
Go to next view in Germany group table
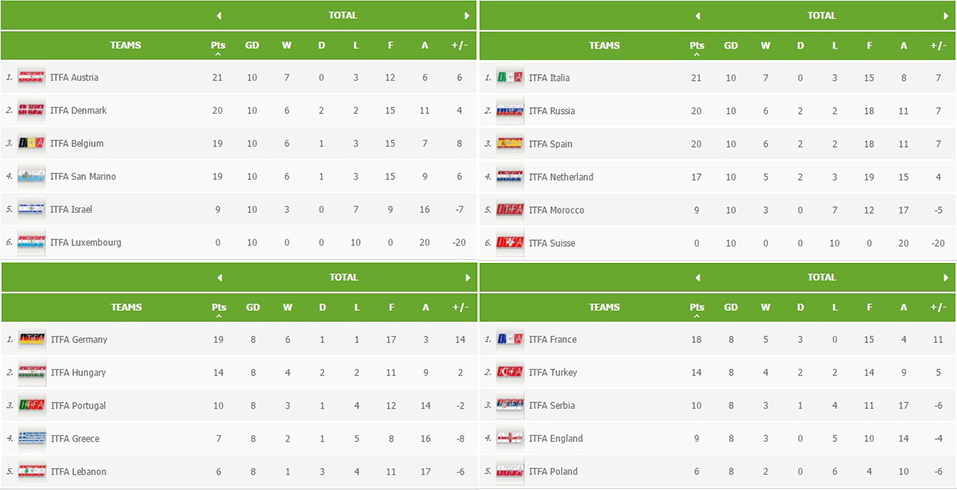(x=467, y=277)
